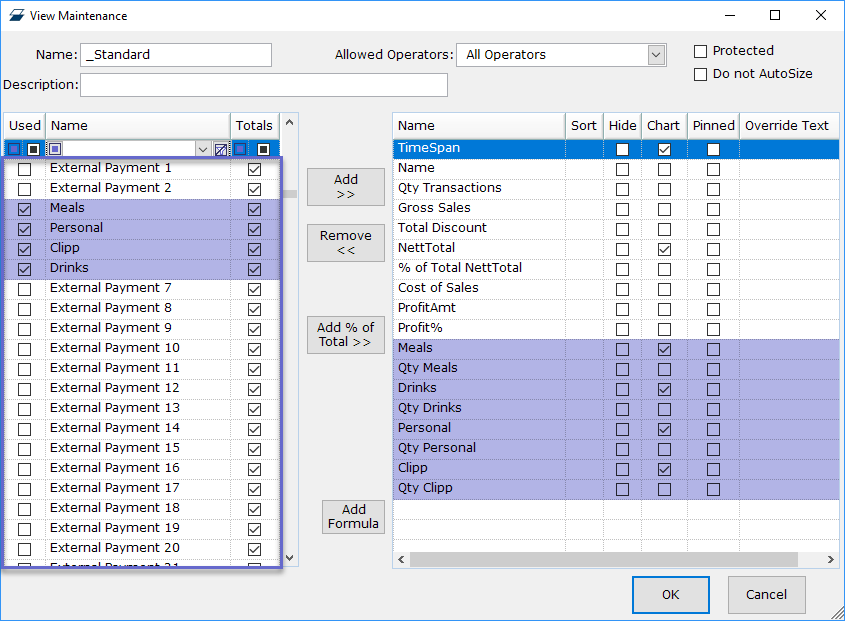Viewport: 845px width, 621px height.
Task: Click the filter operator icon in Used column
Action: (x=14, y=149)
